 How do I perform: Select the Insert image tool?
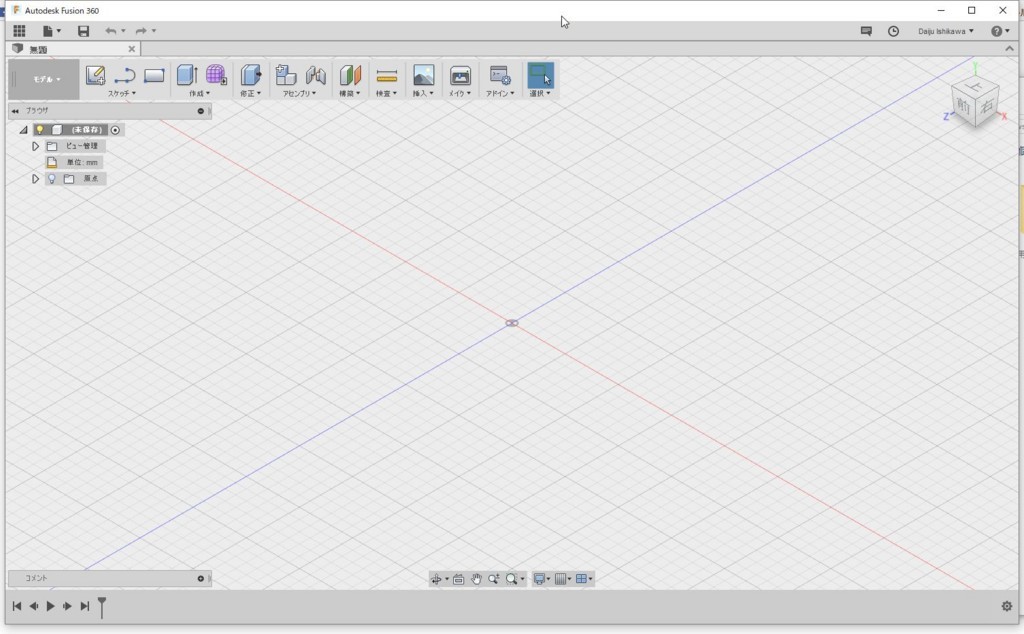423,75
